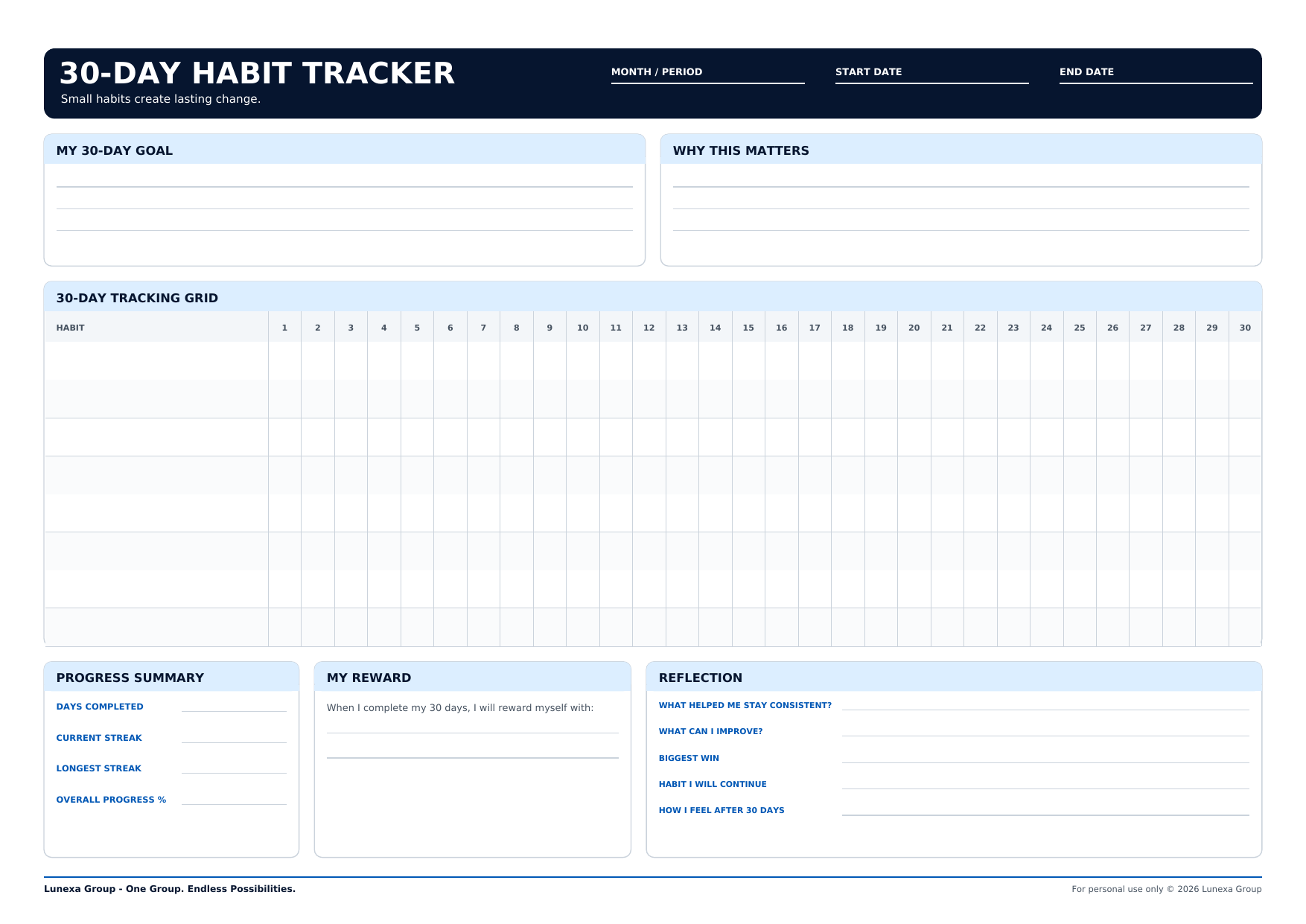The height and width of the screenshot is (924, 1306).
Task: Click the REFLECTION heading
Action: tap(701, 678)
